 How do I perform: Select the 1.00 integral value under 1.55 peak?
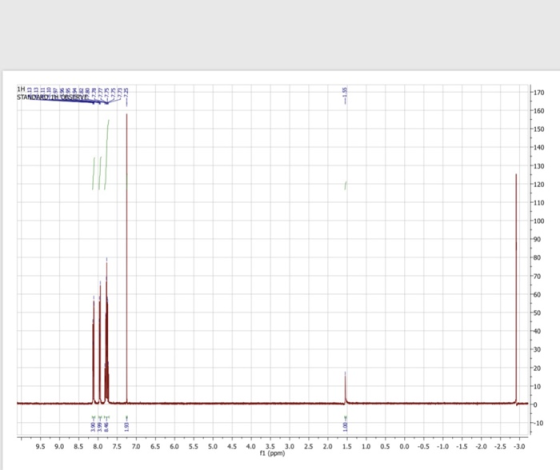tap(345, 426)
